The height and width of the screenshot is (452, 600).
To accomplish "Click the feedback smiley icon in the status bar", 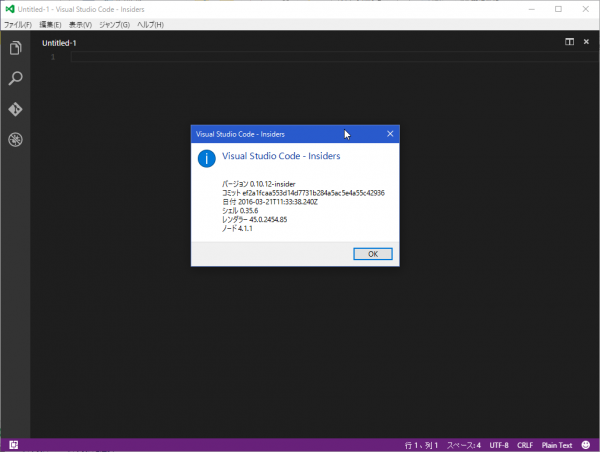I will [x=586, y=445].
